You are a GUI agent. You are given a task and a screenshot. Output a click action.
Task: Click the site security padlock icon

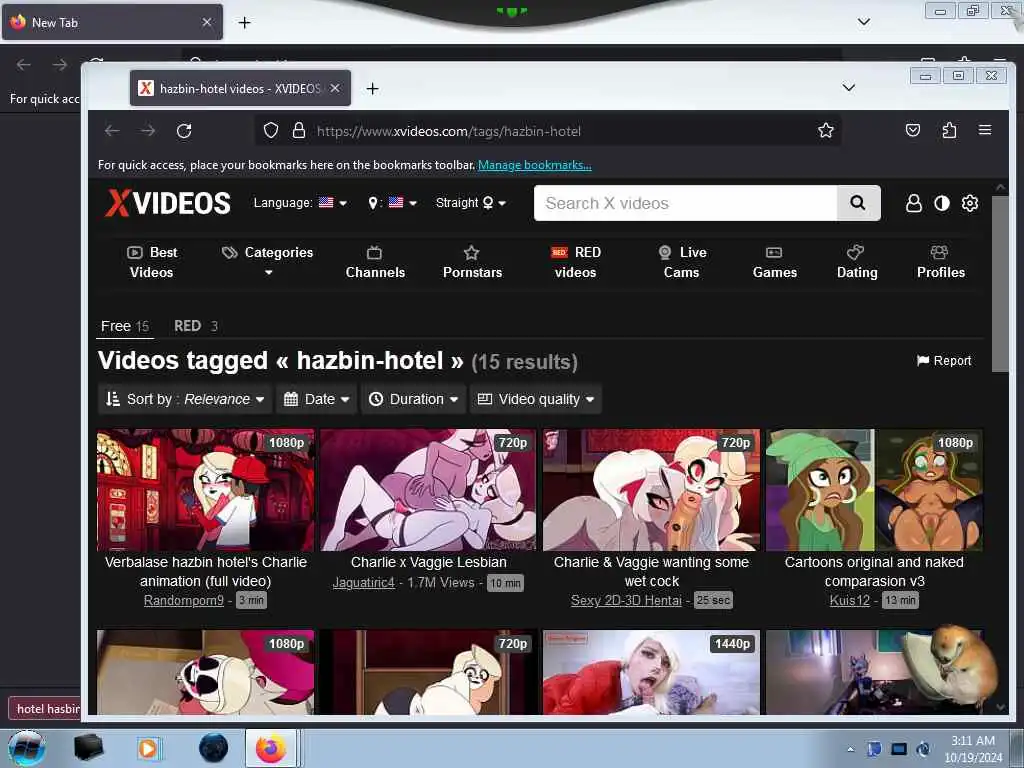[x=299, y=131]
